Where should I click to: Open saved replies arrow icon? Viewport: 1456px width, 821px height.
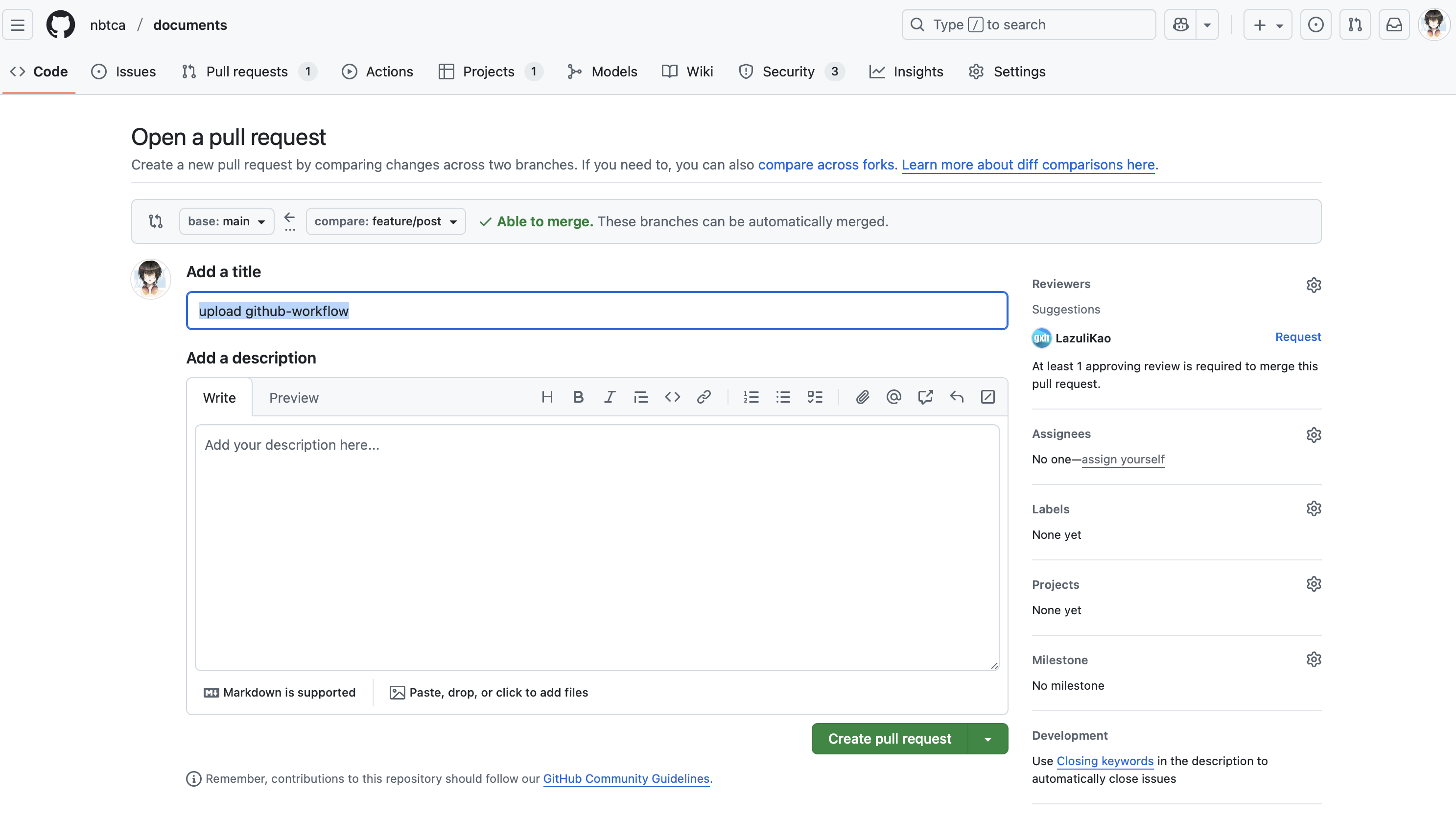[x=956, y=397]
